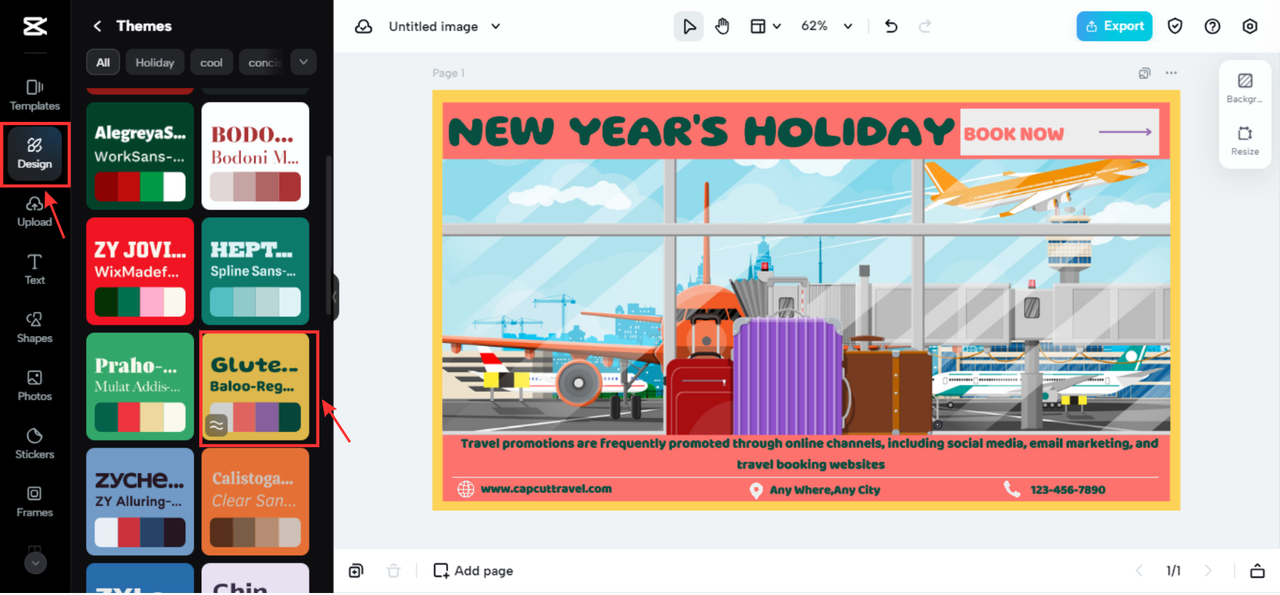The width and height of the screenshot is (1280, 595).
Task: Apply the Calistoga Clear Sans theme
Action: pos(255,502)
